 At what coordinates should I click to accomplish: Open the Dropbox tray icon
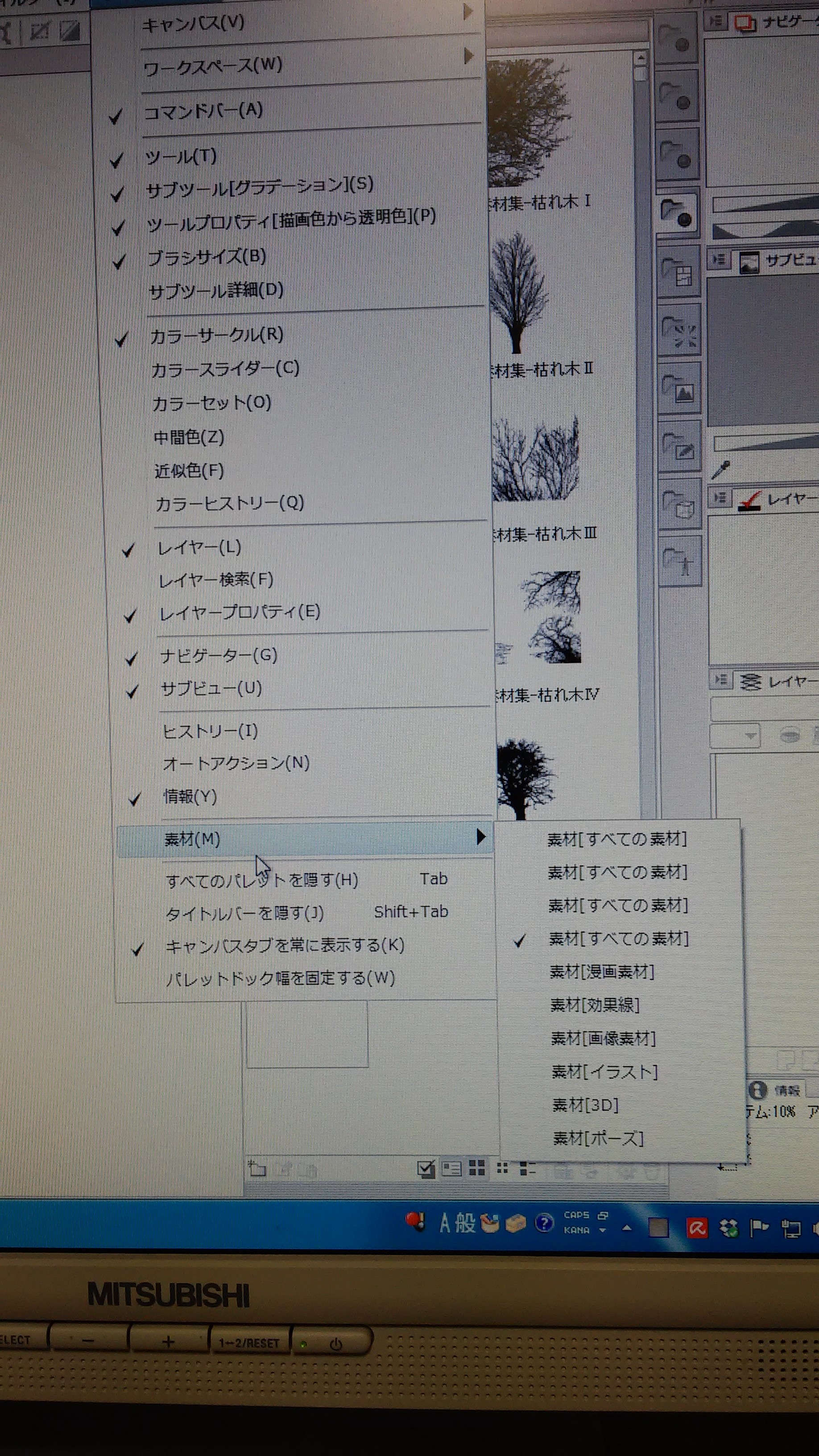click(x=728, y=1228)
